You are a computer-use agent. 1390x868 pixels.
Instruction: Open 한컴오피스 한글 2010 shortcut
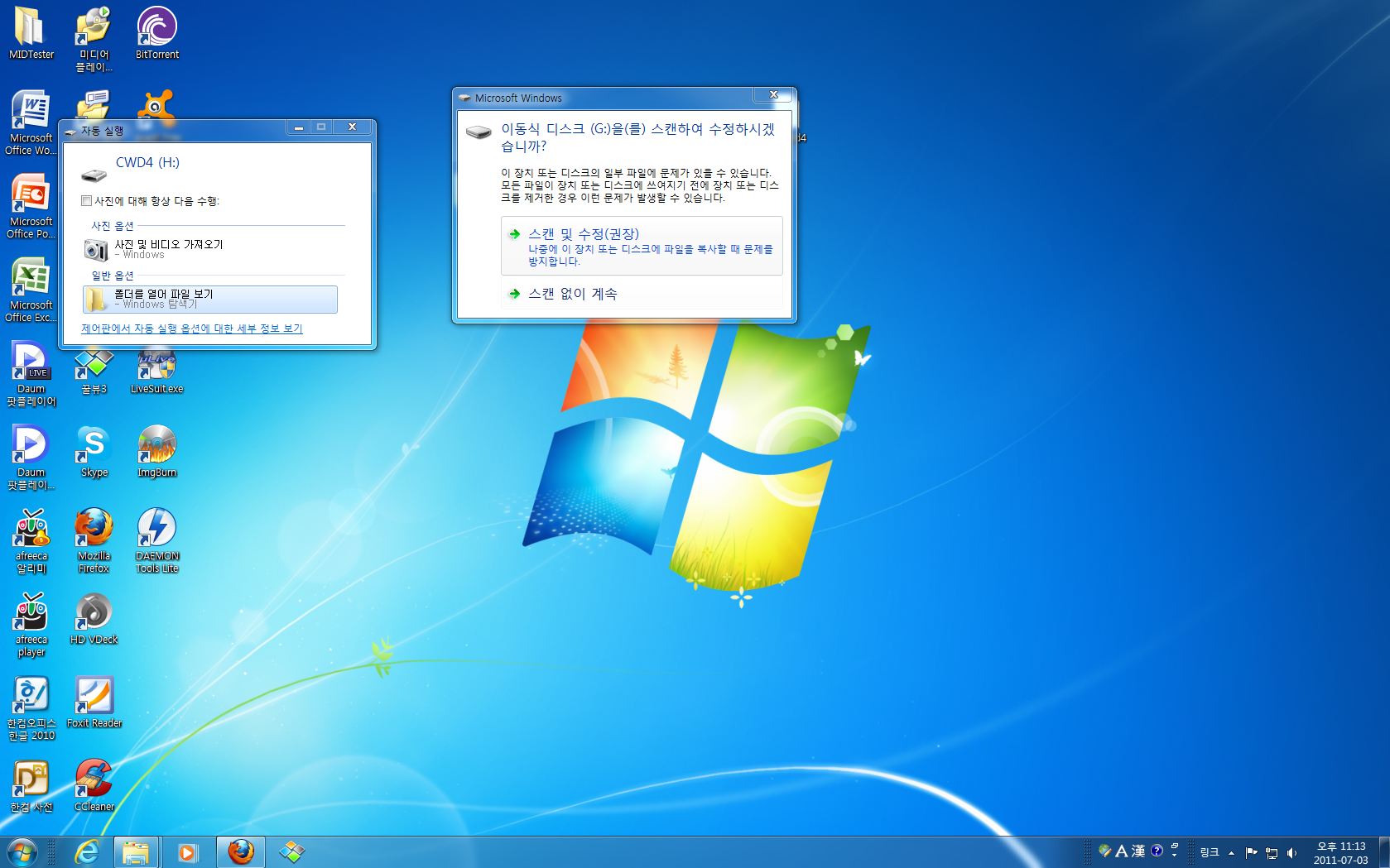point(31,707)
